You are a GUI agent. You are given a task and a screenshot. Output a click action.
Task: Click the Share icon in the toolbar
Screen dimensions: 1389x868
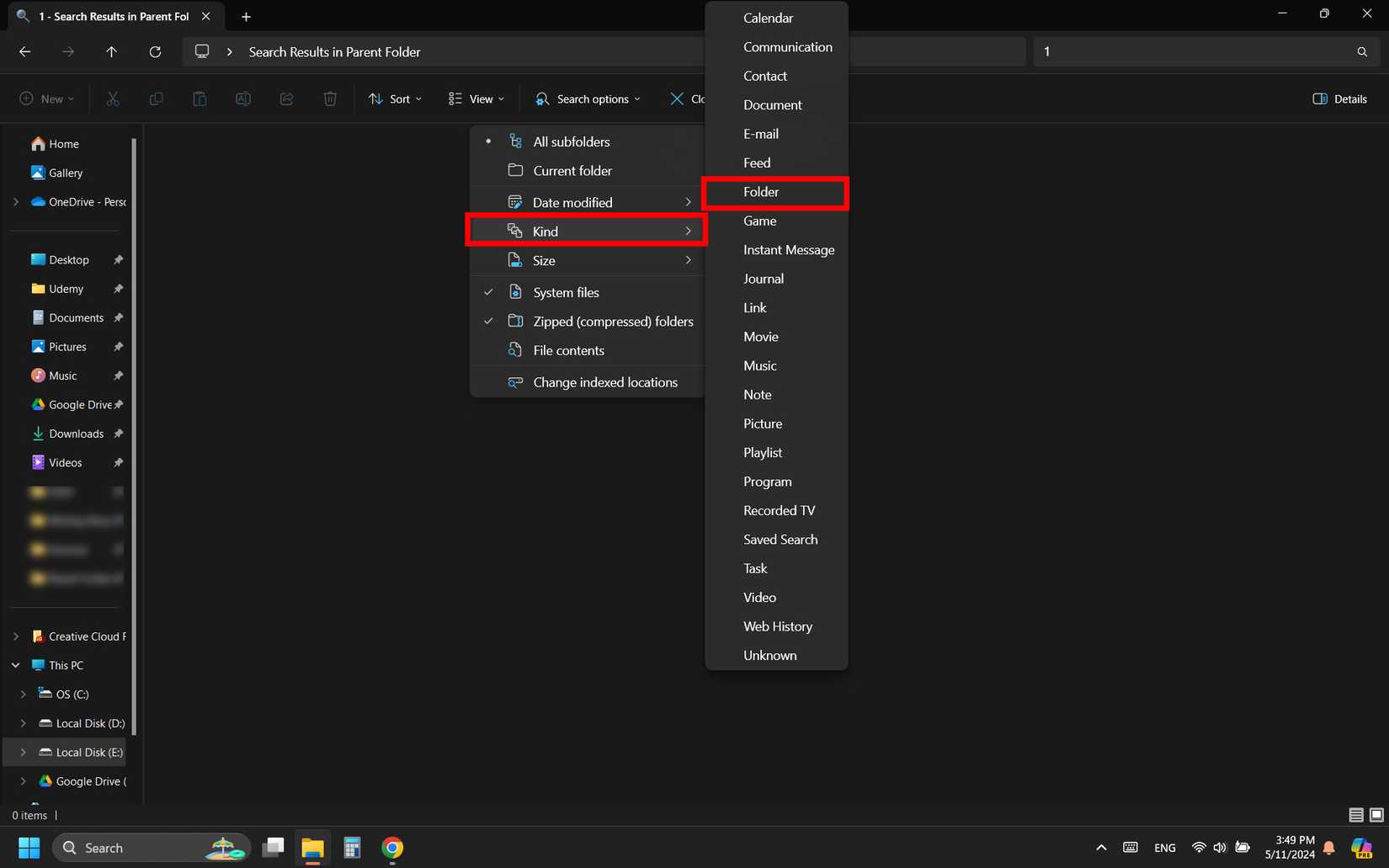(x=286, y=99)
